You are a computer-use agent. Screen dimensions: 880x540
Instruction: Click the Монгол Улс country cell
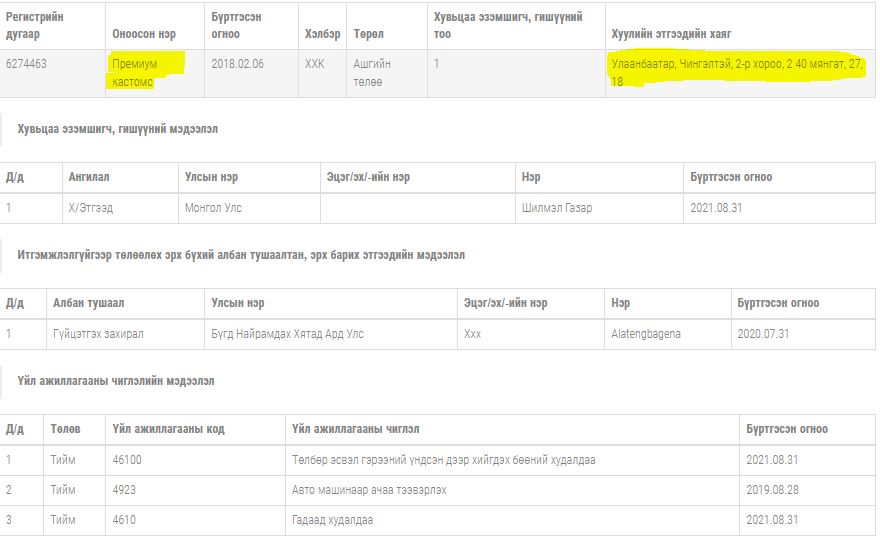click(x=213, y=208)
